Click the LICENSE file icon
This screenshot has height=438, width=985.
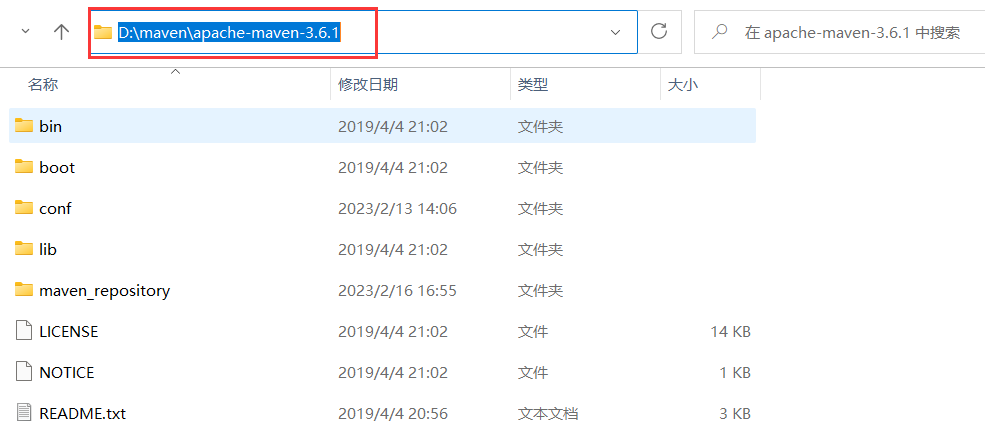pyautogui.click(x=24, y=331)
